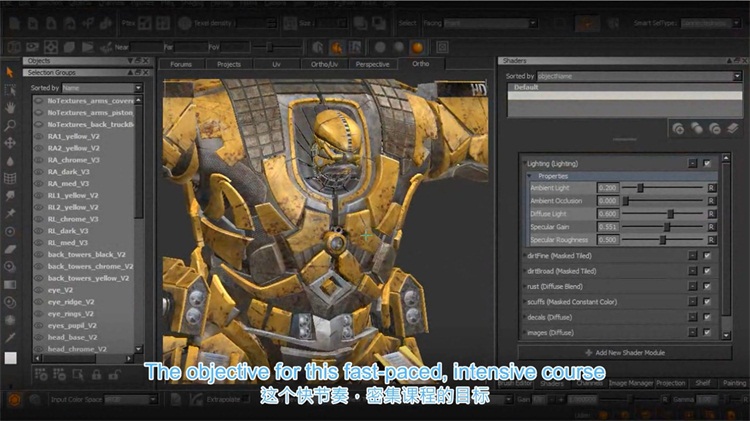The width and height of the screenshot is (750, 421).
Task: Reset the Ambient Light value with R button
Action: coord(711,188)
